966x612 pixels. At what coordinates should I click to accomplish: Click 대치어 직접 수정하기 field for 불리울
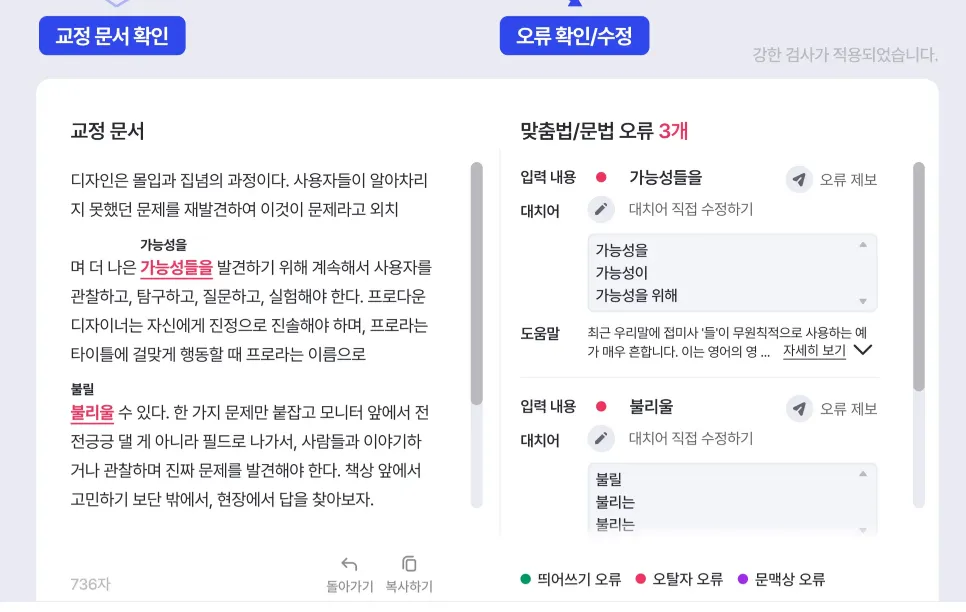pos(691,439)
